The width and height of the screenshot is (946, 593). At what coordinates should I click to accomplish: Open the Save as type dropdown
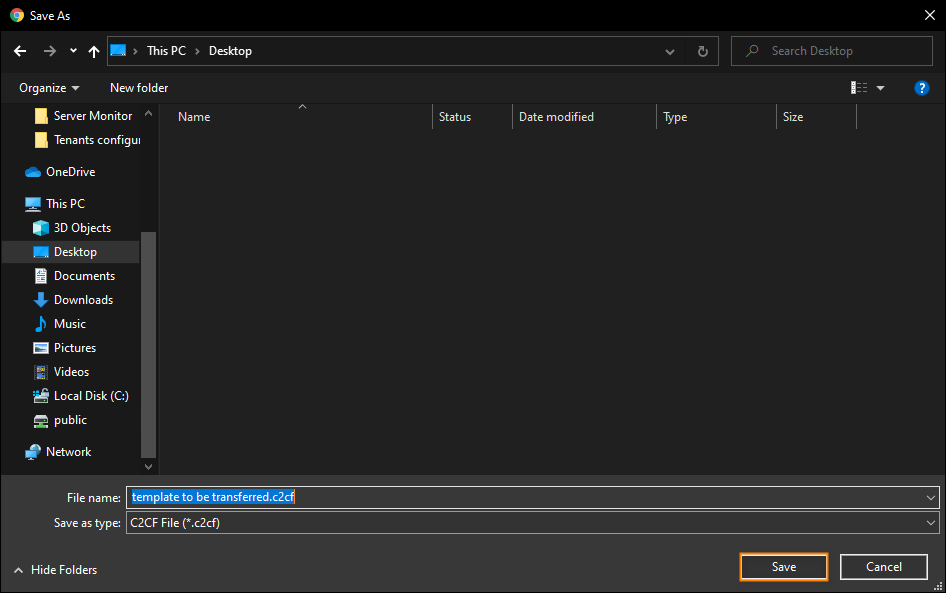(532, 523)
